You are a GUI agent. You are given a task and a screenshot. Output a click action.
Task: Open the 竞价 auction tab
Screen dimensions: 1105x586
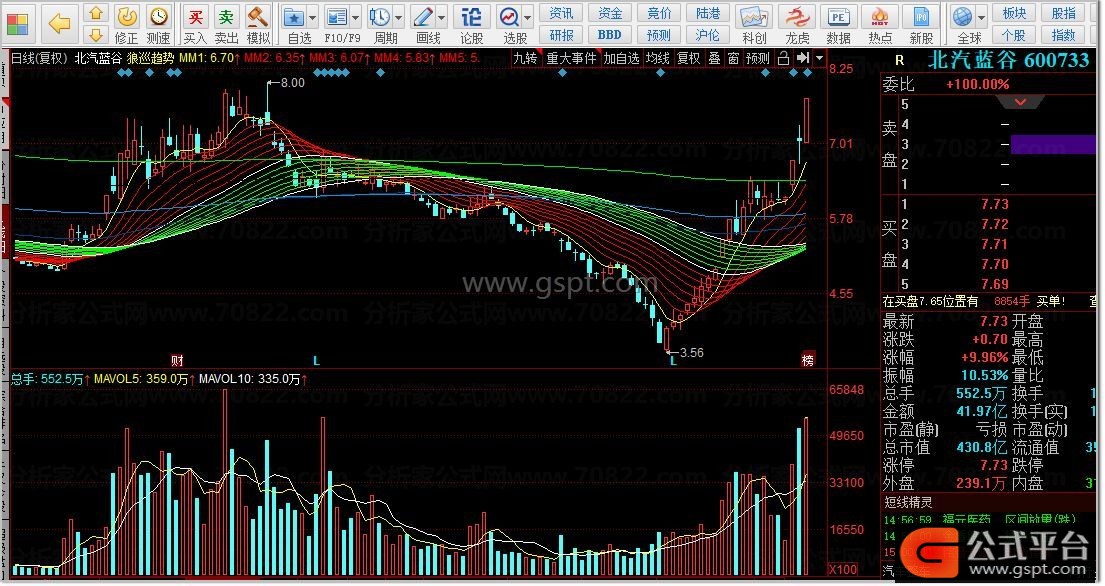tap(659, 13)
